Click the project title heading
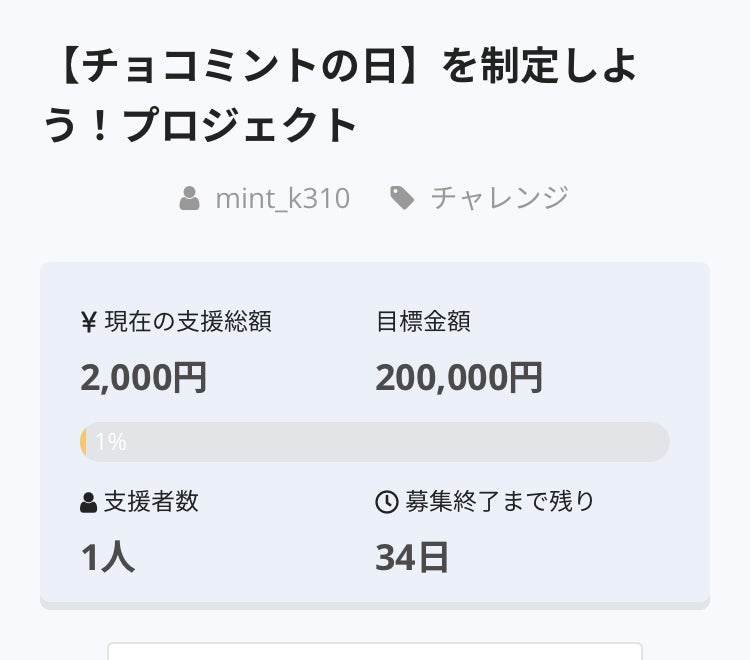750x660 pixels. click(x=340, y=96)
